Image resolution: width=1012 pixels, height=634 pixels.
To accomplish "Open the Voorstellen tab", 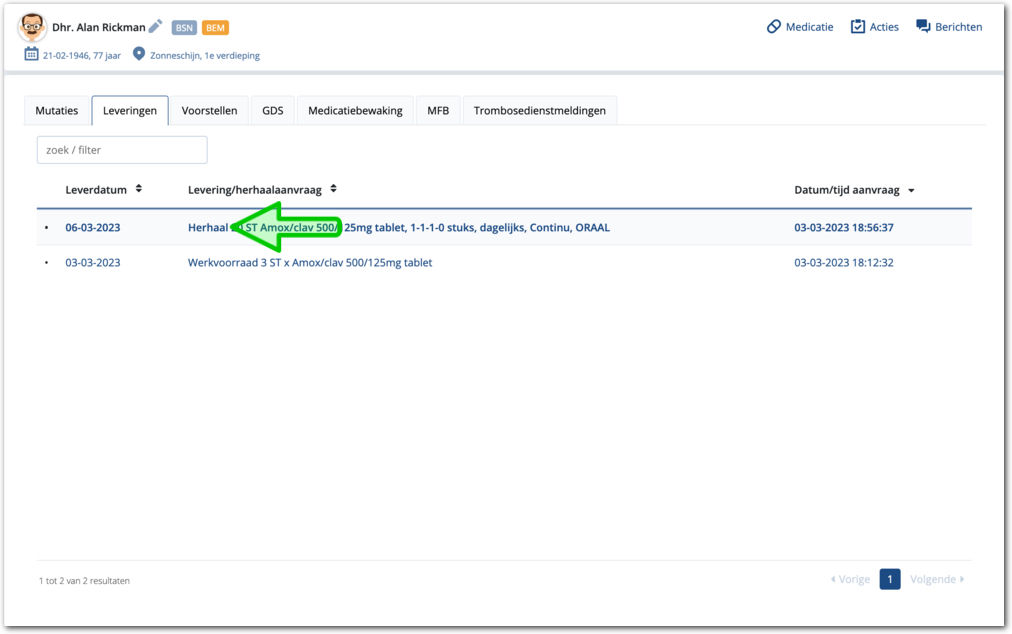I will (209, 111).
